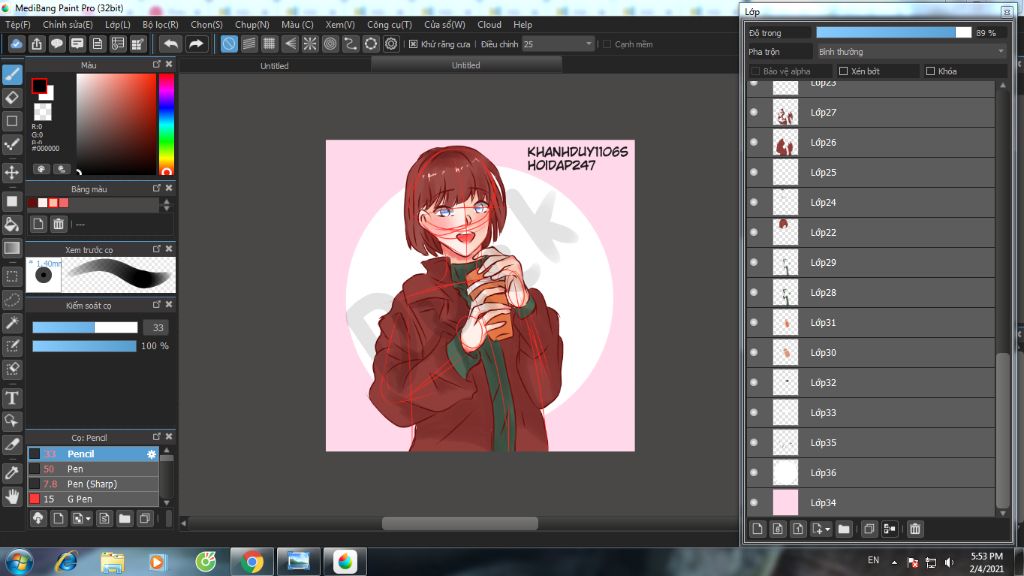The width and height of the screenshot is (1024, 576).
Task: Enable Khóa lock checkbox
Action: pyautogui.click(x=931, y=71)
